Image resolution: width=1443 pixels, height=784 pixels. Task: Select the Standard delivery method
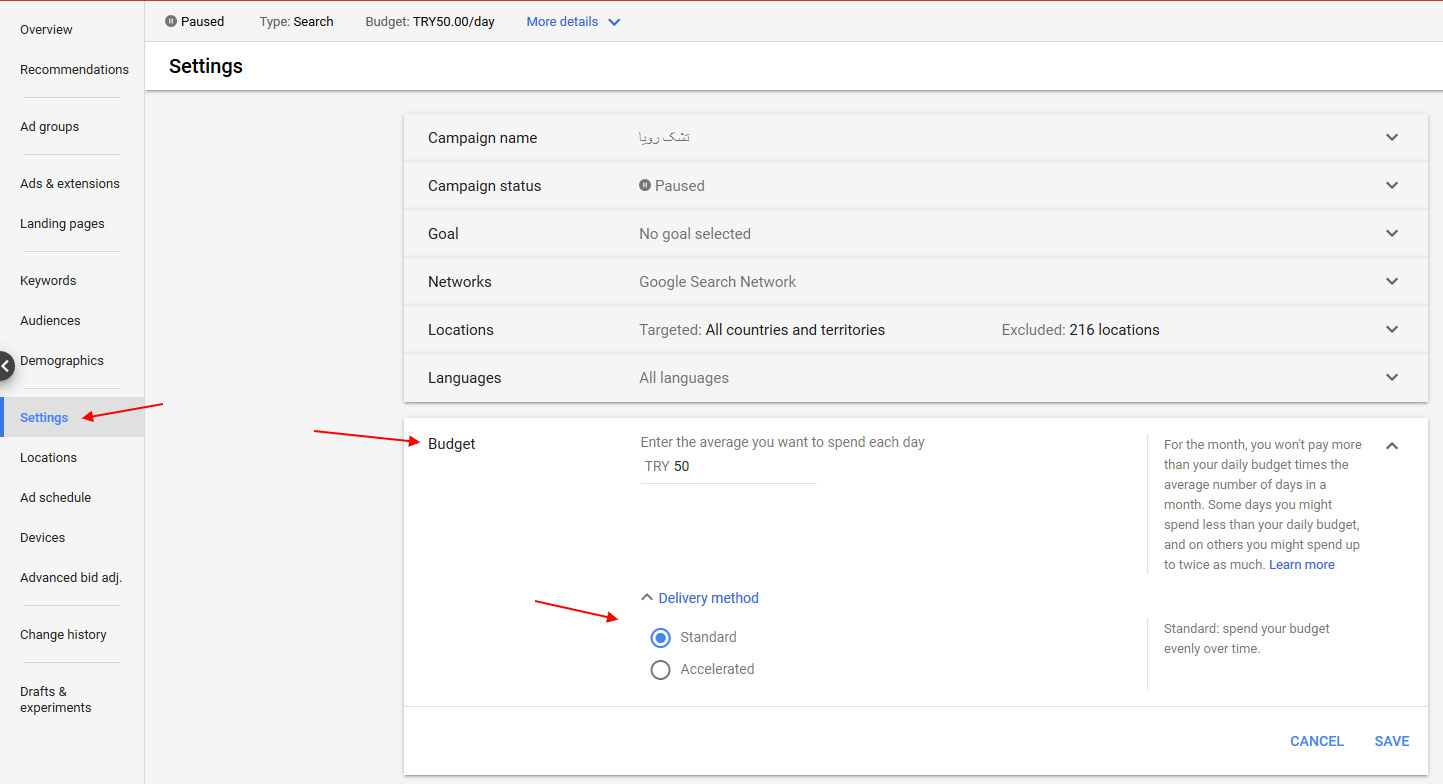[660, 637]
